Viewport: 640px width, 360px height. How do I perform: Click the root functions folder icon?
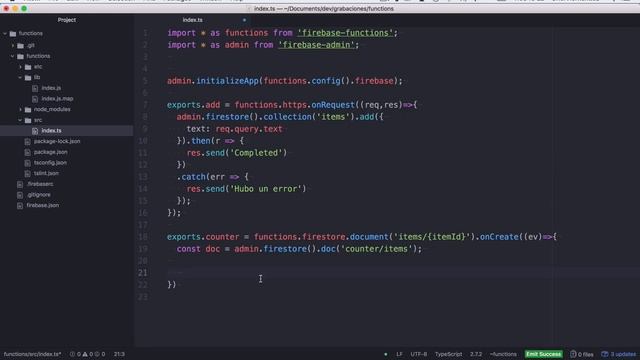(13, 33)
